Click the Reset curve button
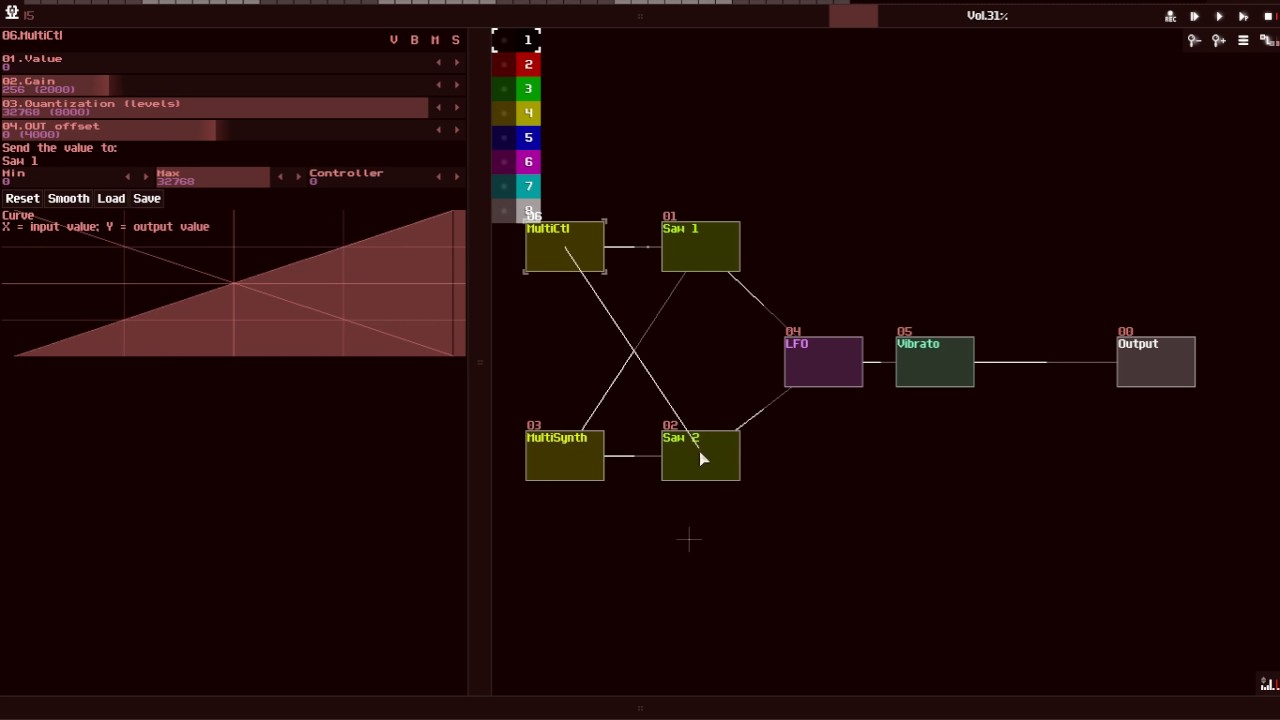This screenshot has width=1280, height=720. click(22, 199)
